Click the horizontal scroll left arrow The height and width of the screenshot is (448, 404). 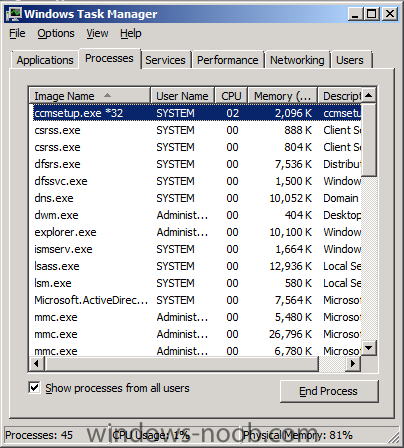[x=36, y=363]
